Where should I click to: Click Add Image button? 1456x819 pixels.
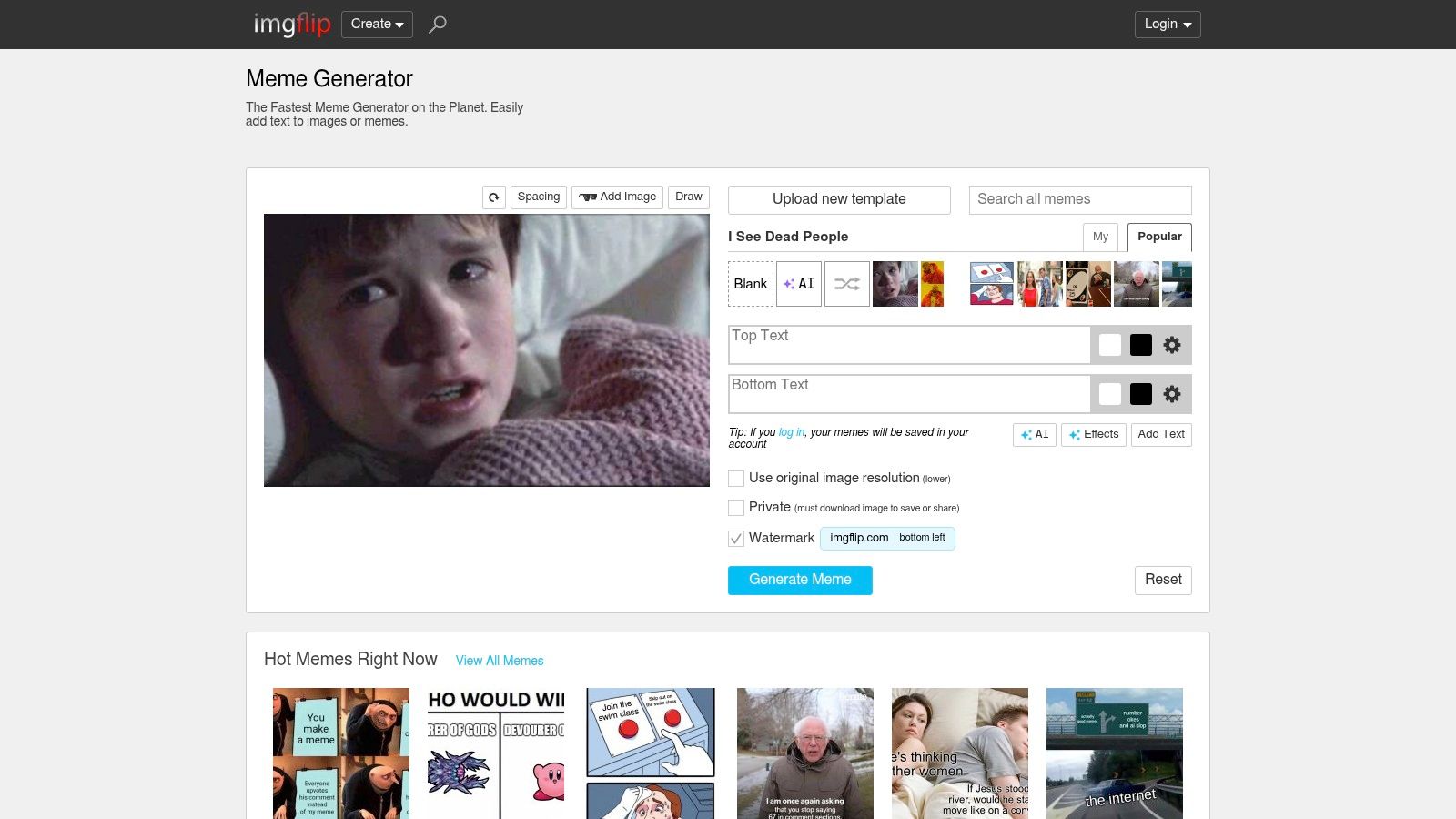(x=617, y=197)
